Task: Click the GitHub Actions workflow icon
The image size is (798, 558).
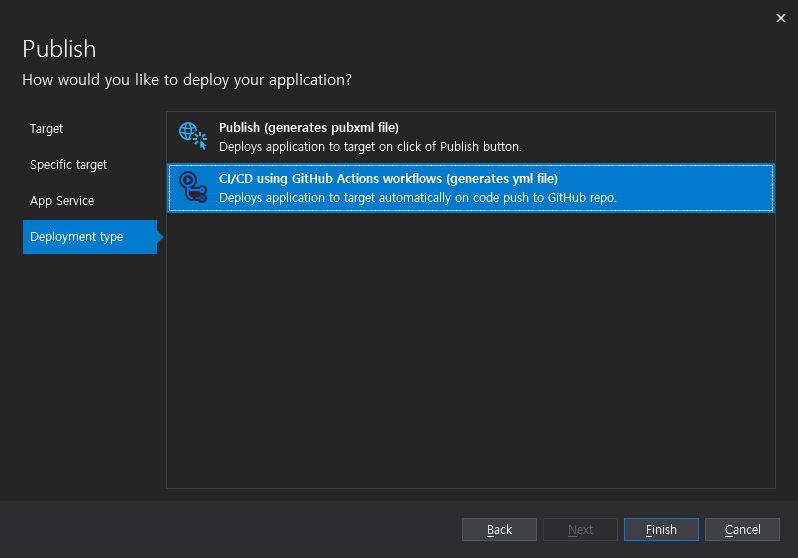Action: click(x=193, y=187)
